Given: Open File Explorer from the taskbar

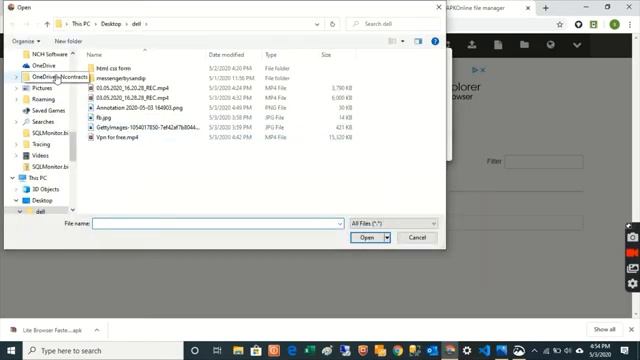Looking at the screenshot, I should pyautogui.click(x=238, y=351).
